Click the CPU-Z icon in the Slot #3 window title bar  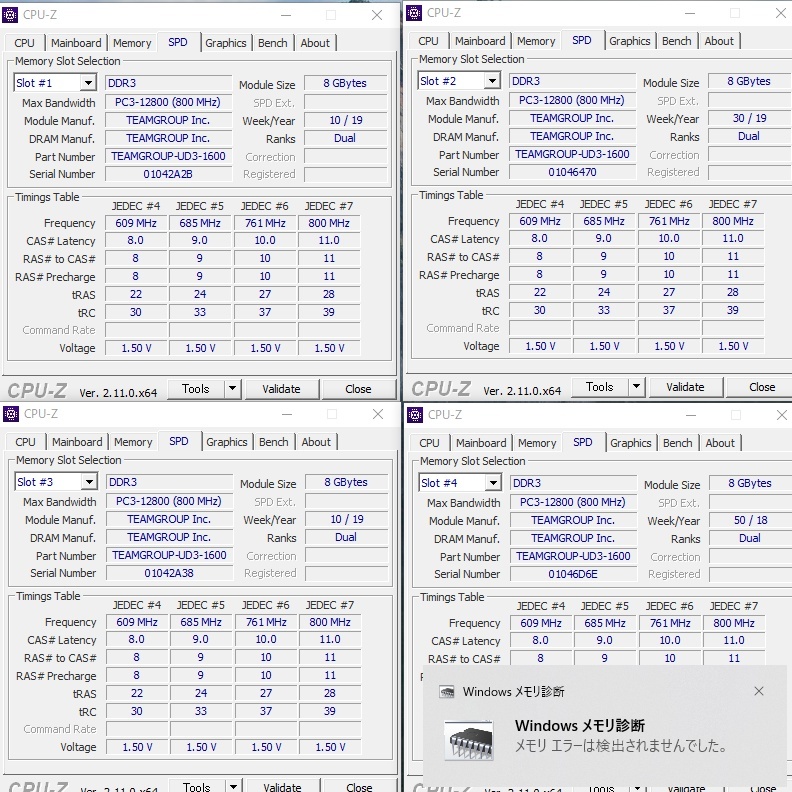click(11, 414)
